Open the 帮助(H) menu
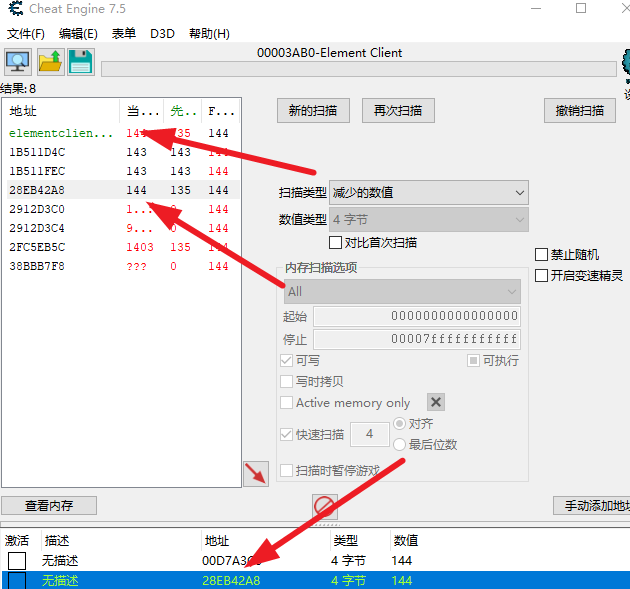Viewport: 630px width, 589px height. point(209,34)
